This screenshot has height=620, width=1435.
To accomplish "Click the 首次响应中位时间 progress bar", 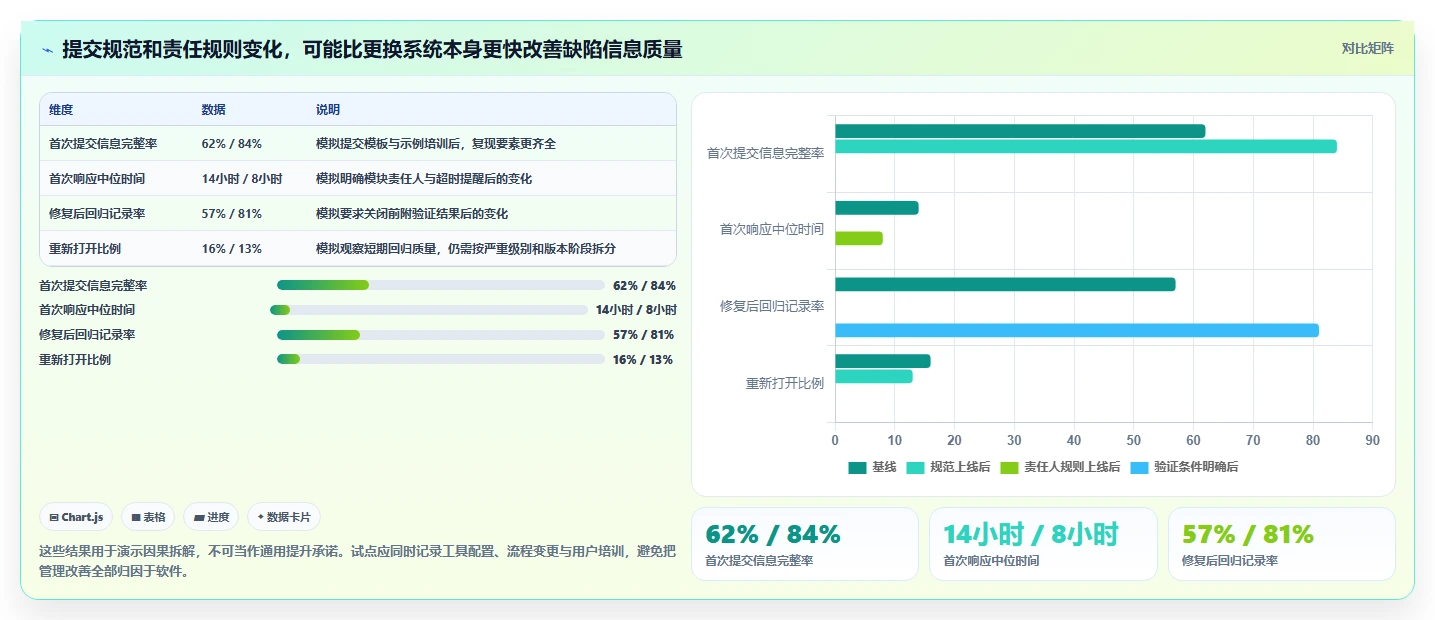I will coord(429,310).
